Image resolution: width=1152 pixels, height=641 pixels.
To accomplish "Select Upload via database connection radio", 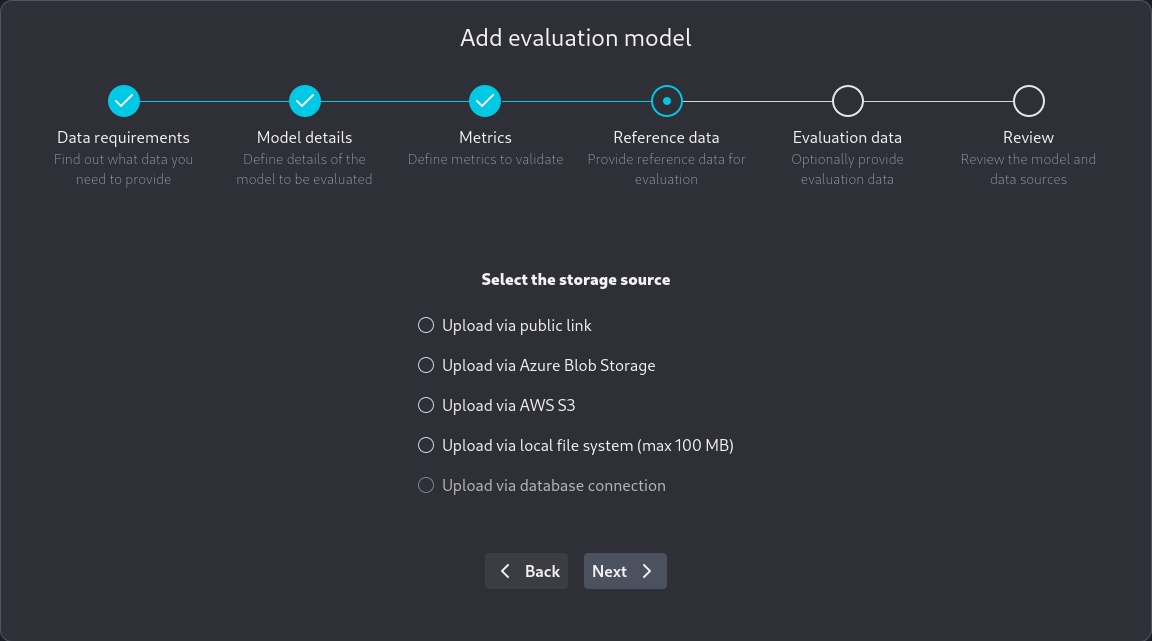I will coord(426,486).
